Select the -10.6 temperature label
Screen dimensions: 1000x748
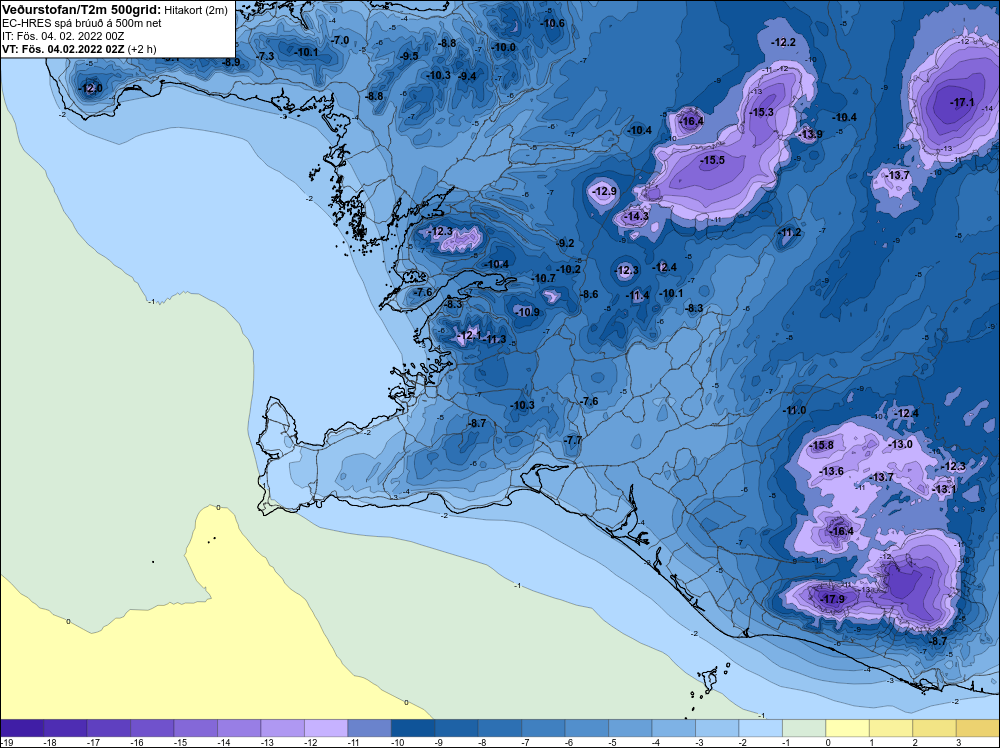(x=552, y=23)
